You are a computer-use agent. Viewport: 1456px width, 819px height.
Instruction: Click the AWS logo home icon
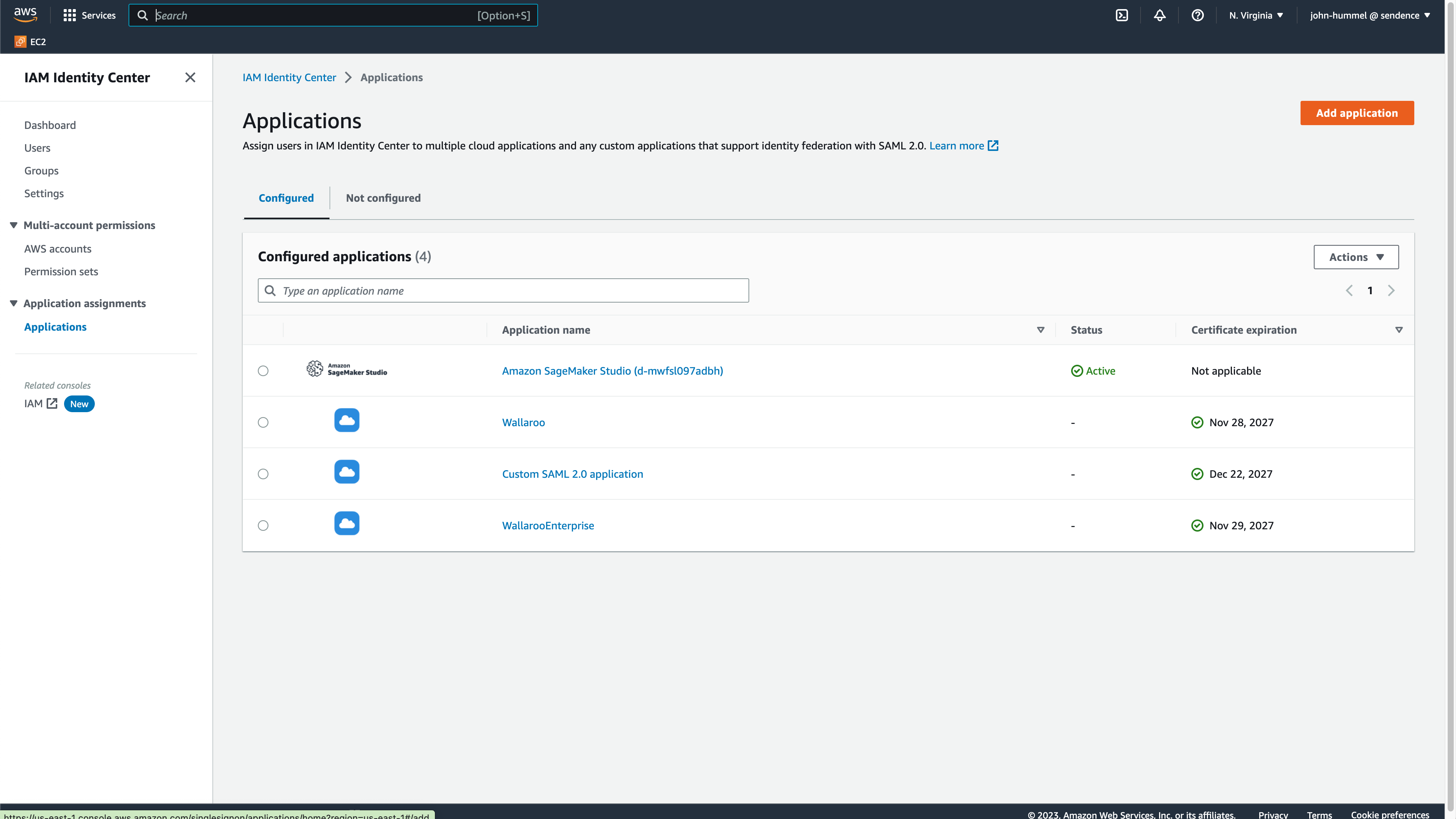(x=25, y=15)
